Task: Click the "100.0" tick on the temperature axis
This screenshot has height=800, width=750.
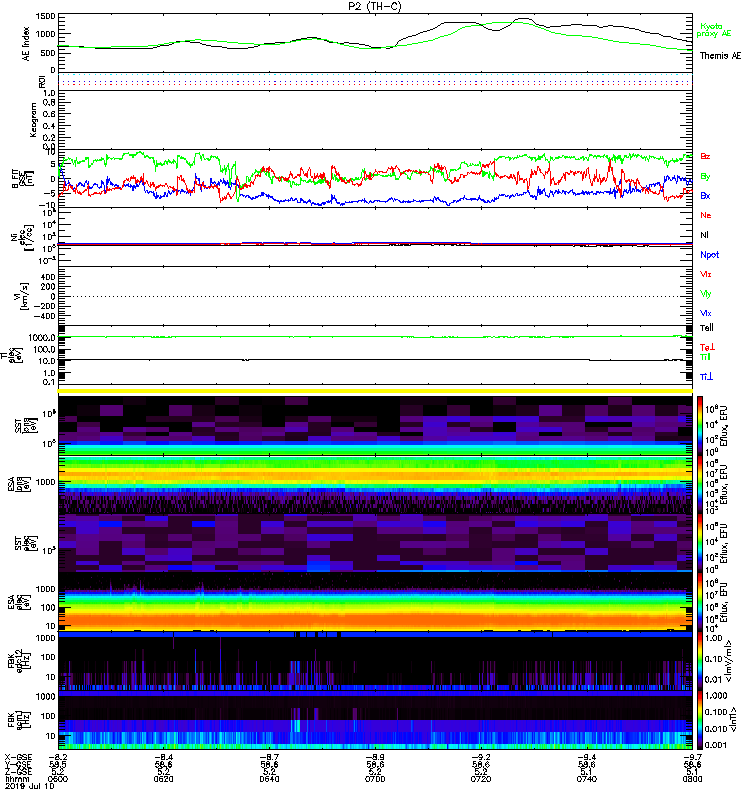Action: pos(44,349)
